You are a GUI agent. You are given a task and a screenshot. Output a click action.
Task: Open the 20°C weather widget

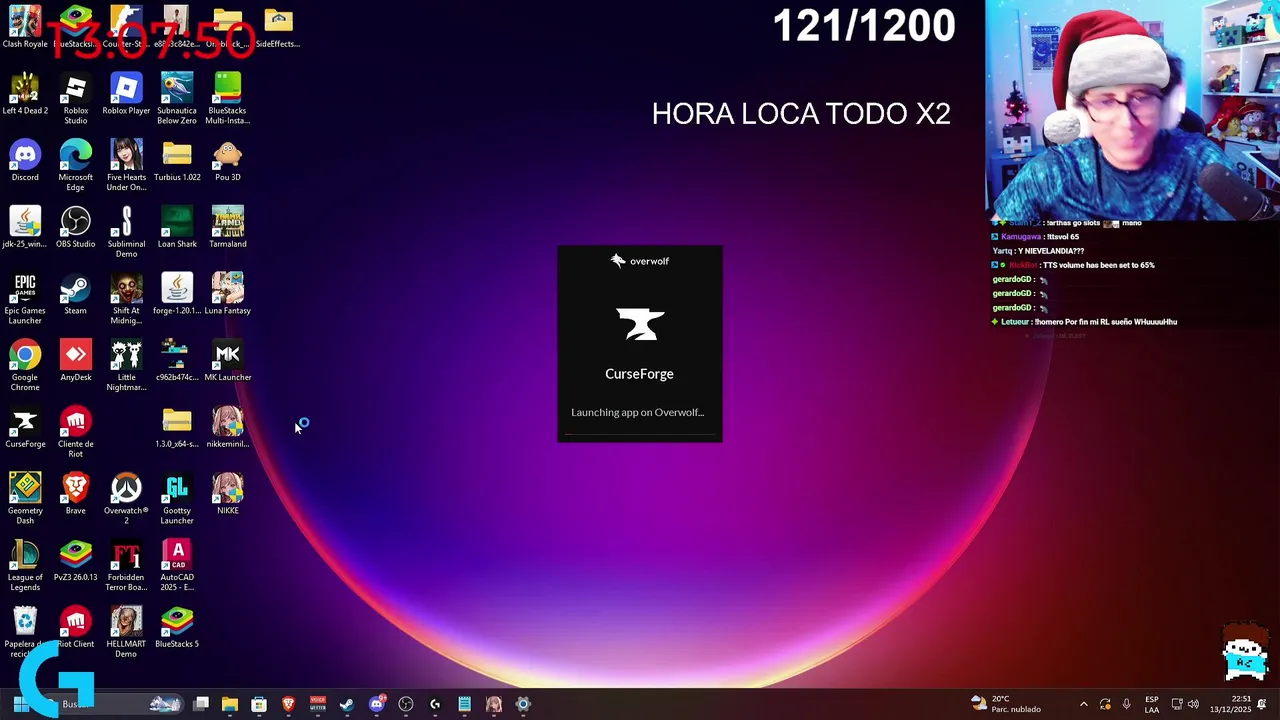tap(1006, 704)
